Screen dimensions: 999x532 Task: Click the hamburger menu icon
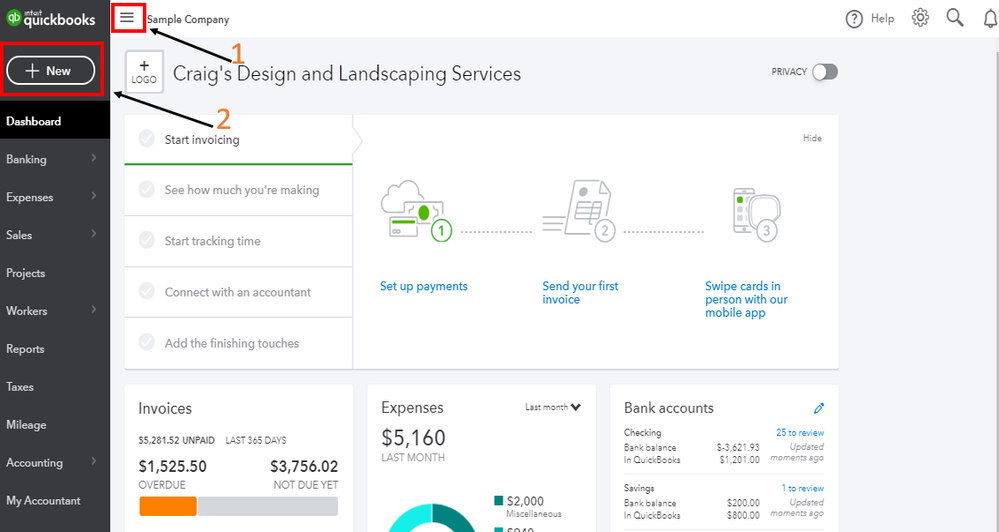click(x=127, y=17)
